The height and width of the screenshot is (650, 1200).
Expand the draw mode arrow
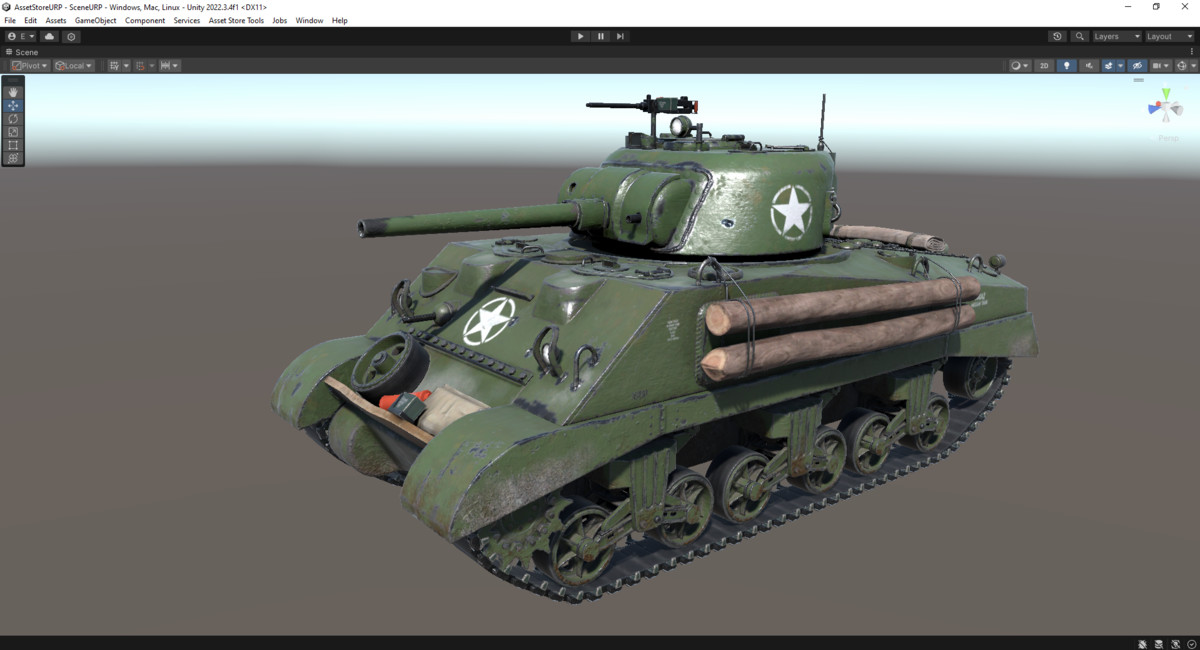tap(1026, 66)
